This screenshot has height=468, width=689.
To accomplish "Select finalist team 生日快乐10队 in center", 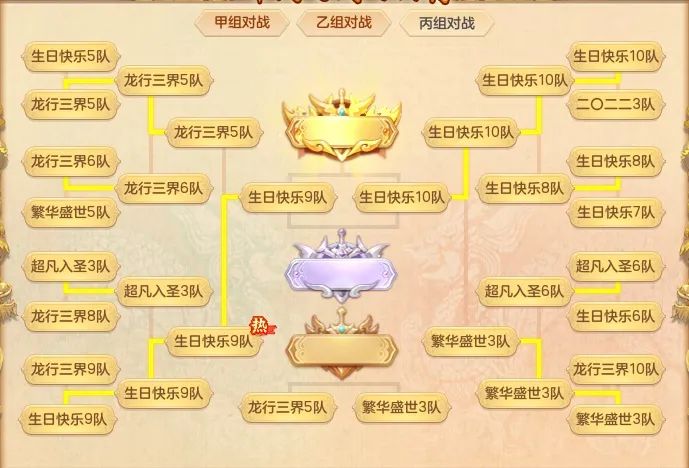I will point(402,197).
